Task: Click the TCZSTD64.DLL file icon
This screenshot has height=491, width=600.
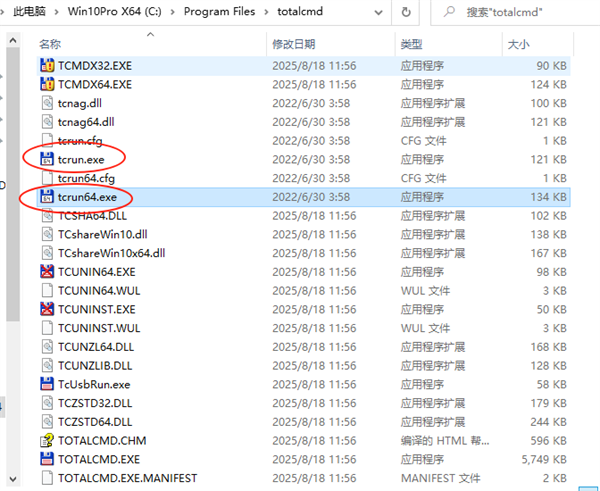Action: tap(47, 422)
